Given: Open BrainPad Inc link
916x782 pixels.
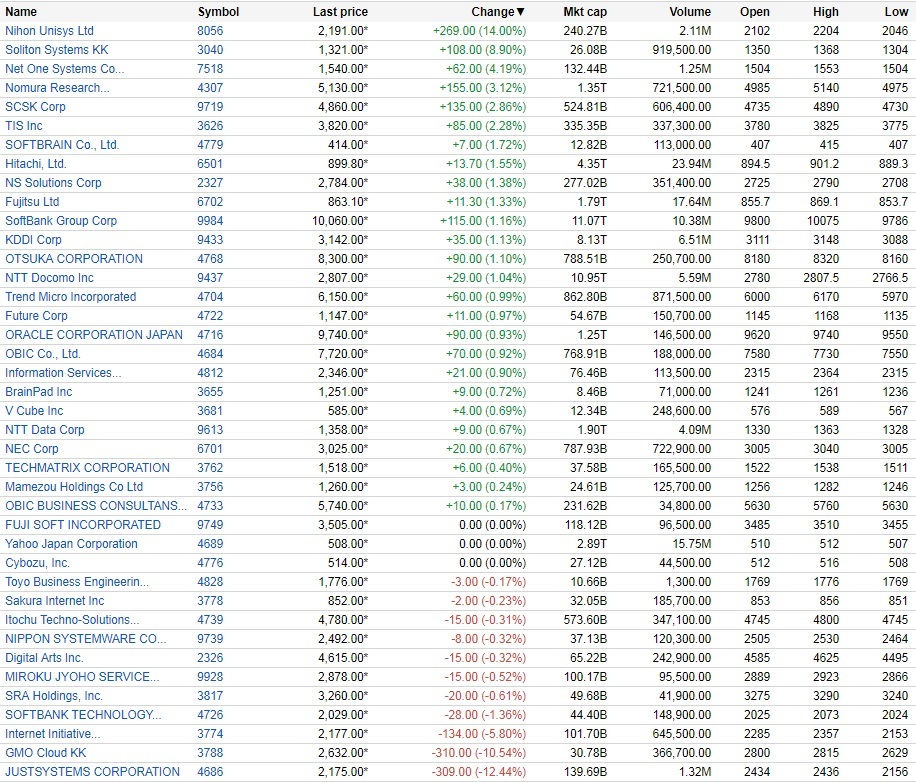Looking at the screenshot, I should (x=39, y=392).
